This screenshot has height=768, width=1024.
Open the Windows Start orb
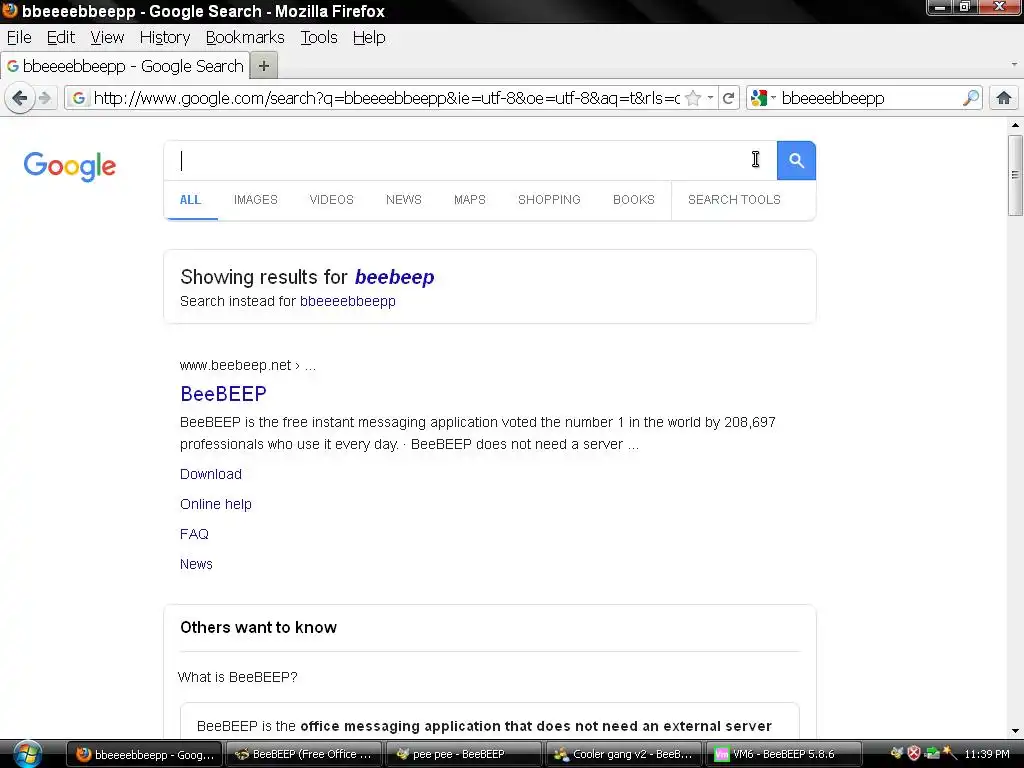coord(27,754)
